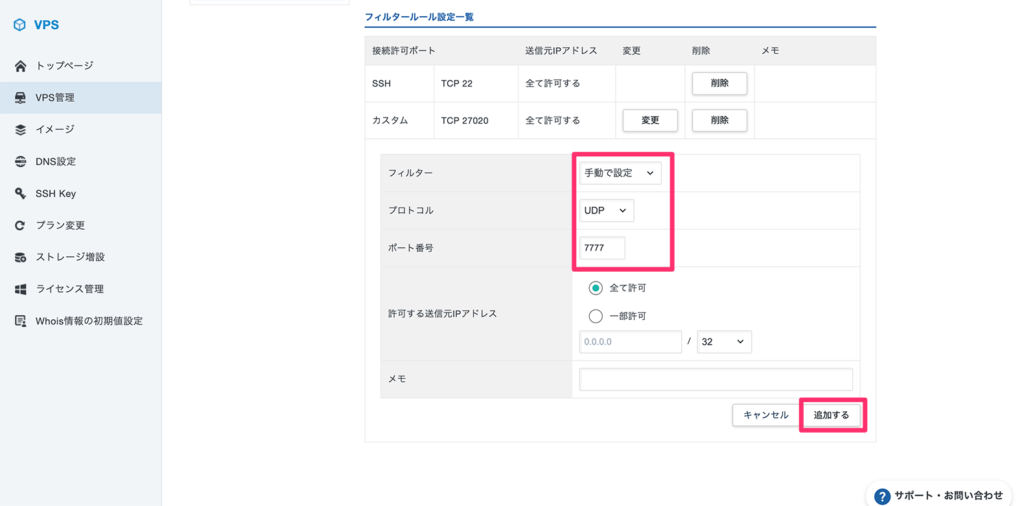Image resolution: width=1024 pixels, height=506 pixels.
Task: Click the home icon beside トップページ
Action: coord(20,66)
